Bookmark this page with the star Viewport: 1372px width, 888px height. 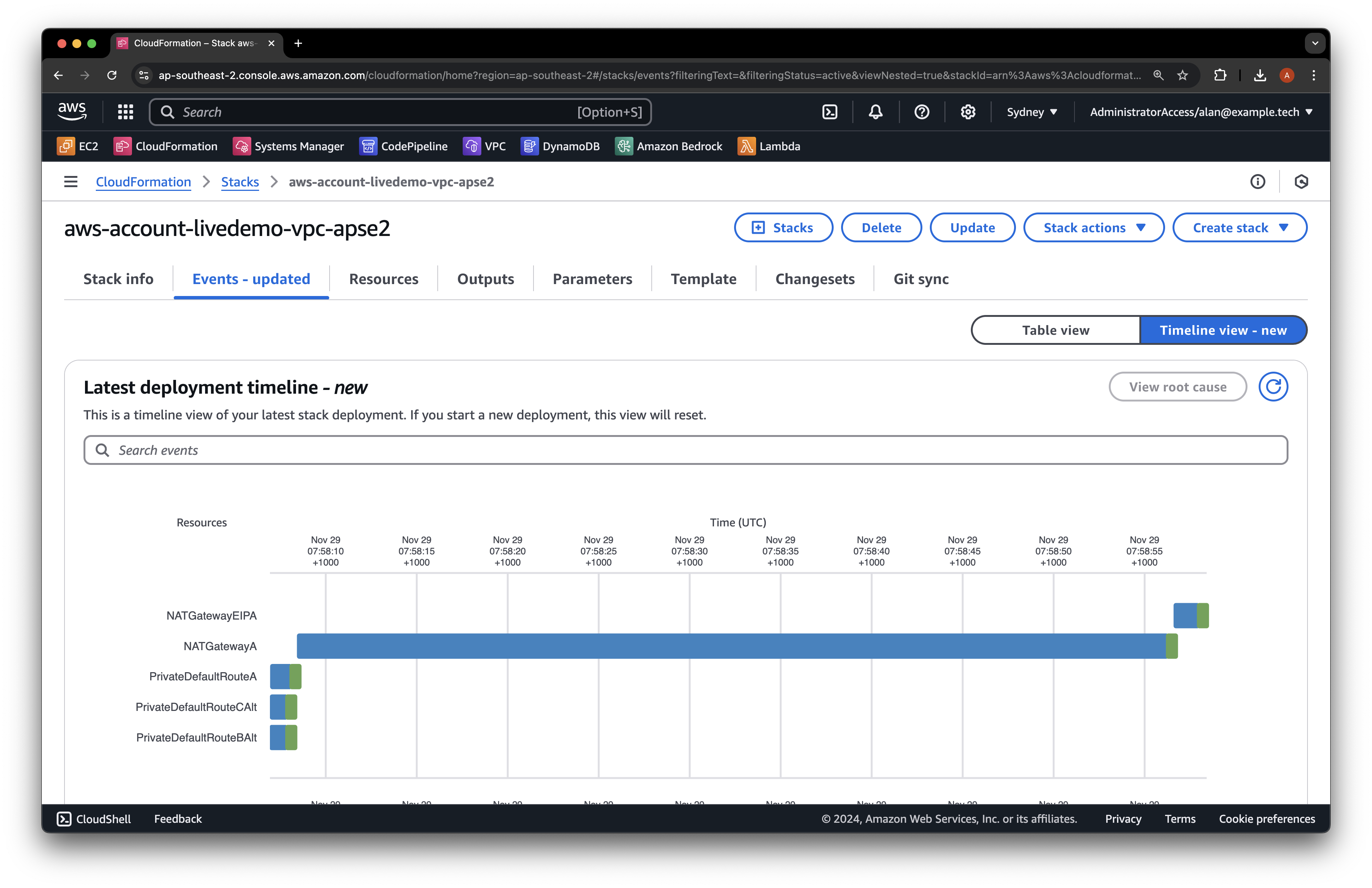1182,75
